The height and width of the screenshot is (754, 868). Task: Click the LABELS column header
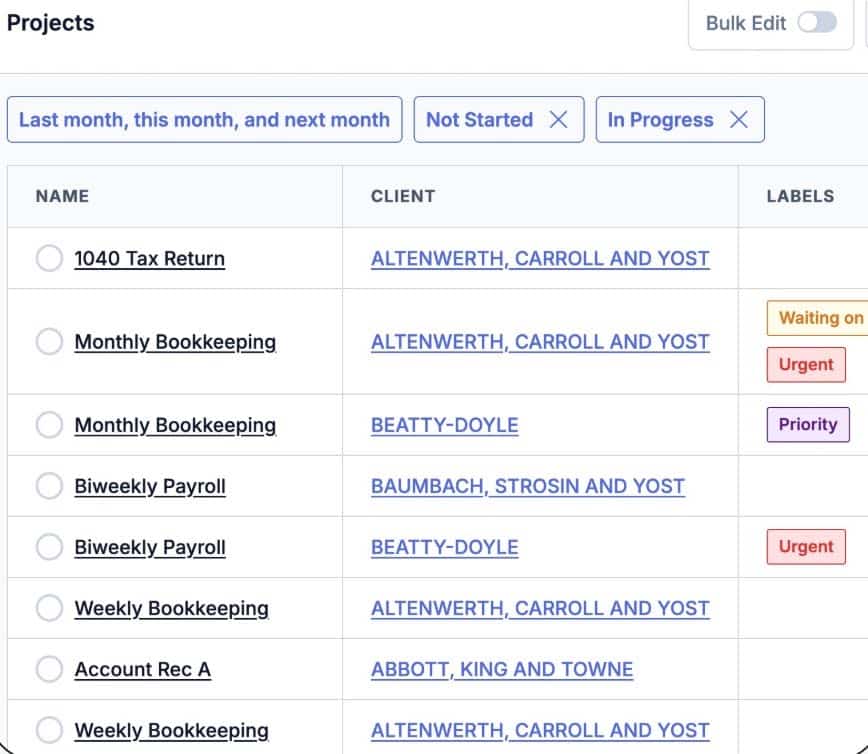pos(801,196)
